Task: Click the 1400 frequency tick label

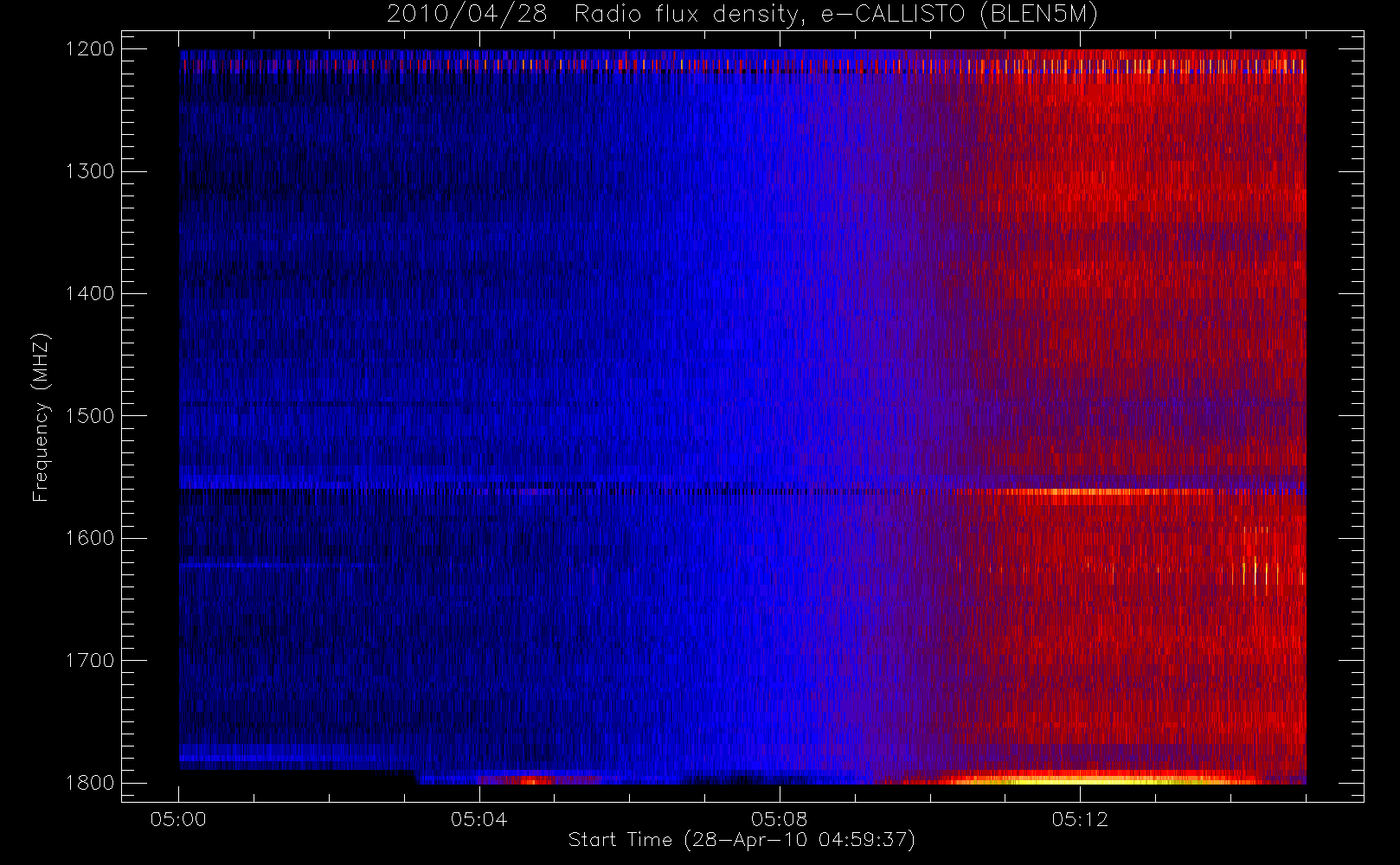Action: point(90,293)
